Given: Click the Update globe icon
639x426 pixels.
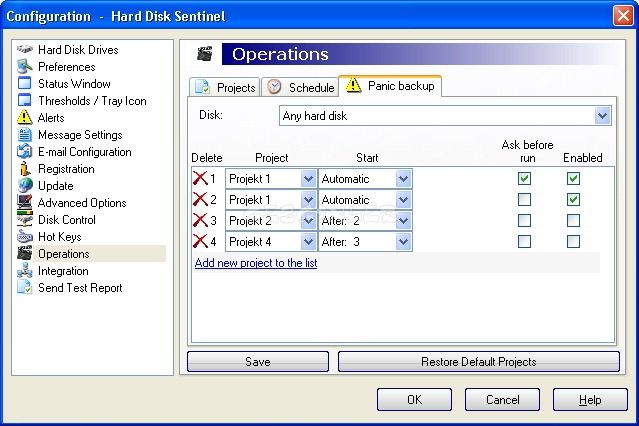Looking at the screenshot, I should [x=25, y=186].
